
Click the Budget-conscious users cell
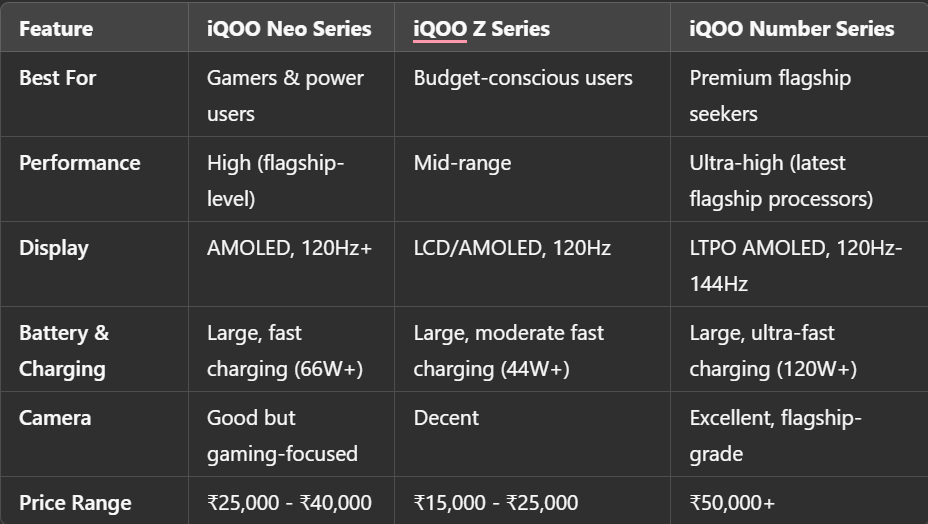[x=522, y=78]
